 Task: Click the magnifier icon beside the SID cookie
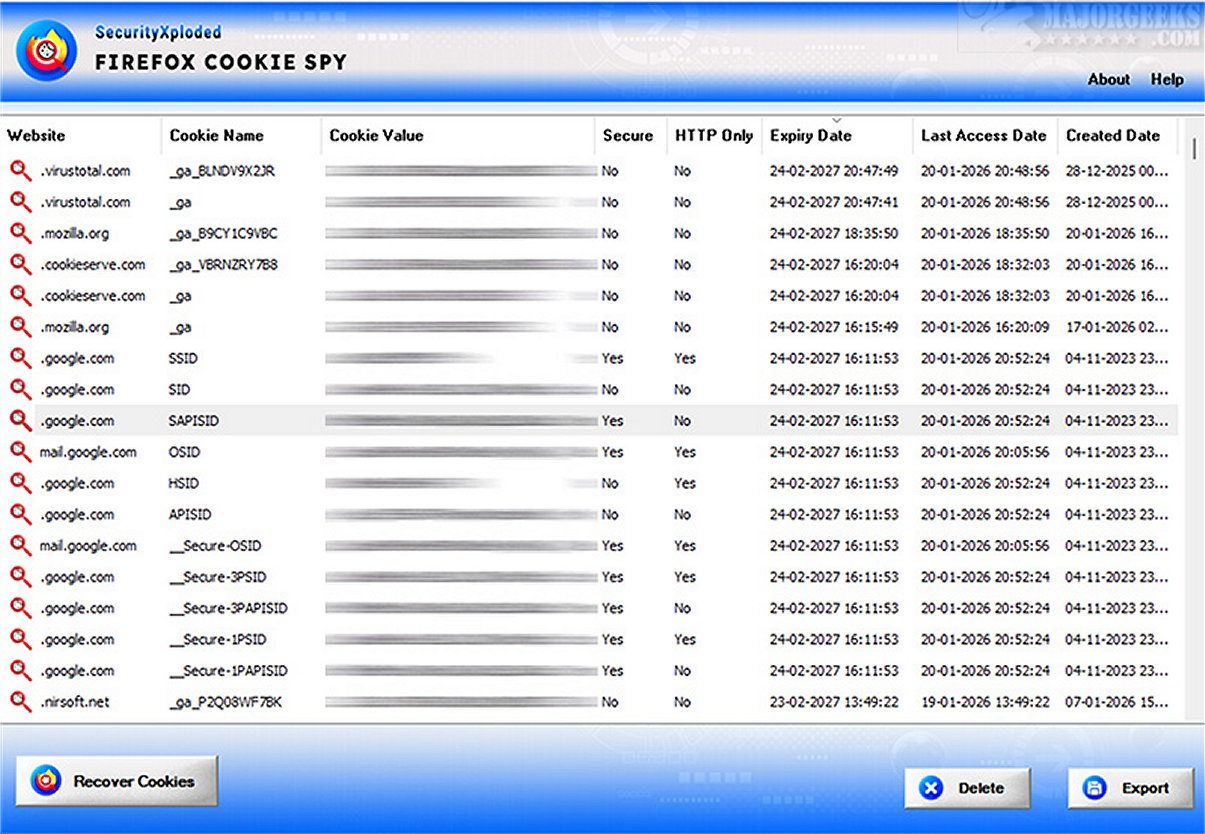(x=20, y=389)
